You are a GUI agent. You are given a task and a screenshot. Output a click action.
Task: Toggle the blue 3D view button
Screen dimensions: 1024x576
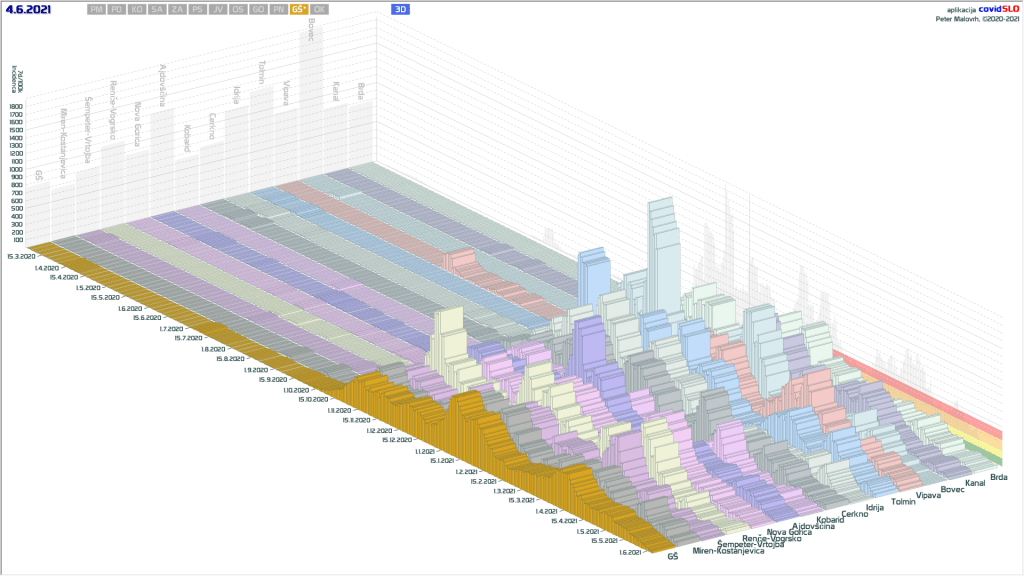[400, 9]
